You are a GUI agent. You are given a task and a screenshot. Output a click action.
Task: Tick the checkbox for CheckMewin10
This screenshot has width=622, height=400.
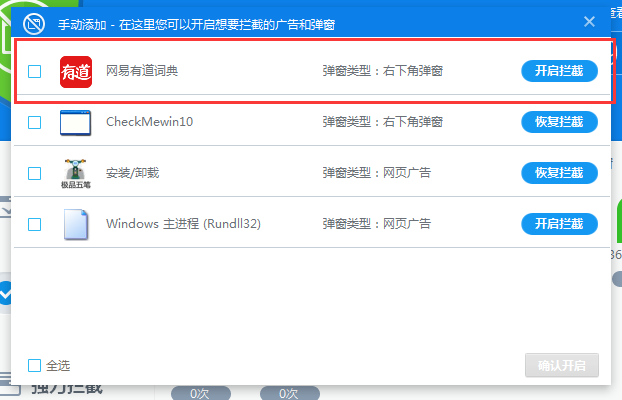35,122
